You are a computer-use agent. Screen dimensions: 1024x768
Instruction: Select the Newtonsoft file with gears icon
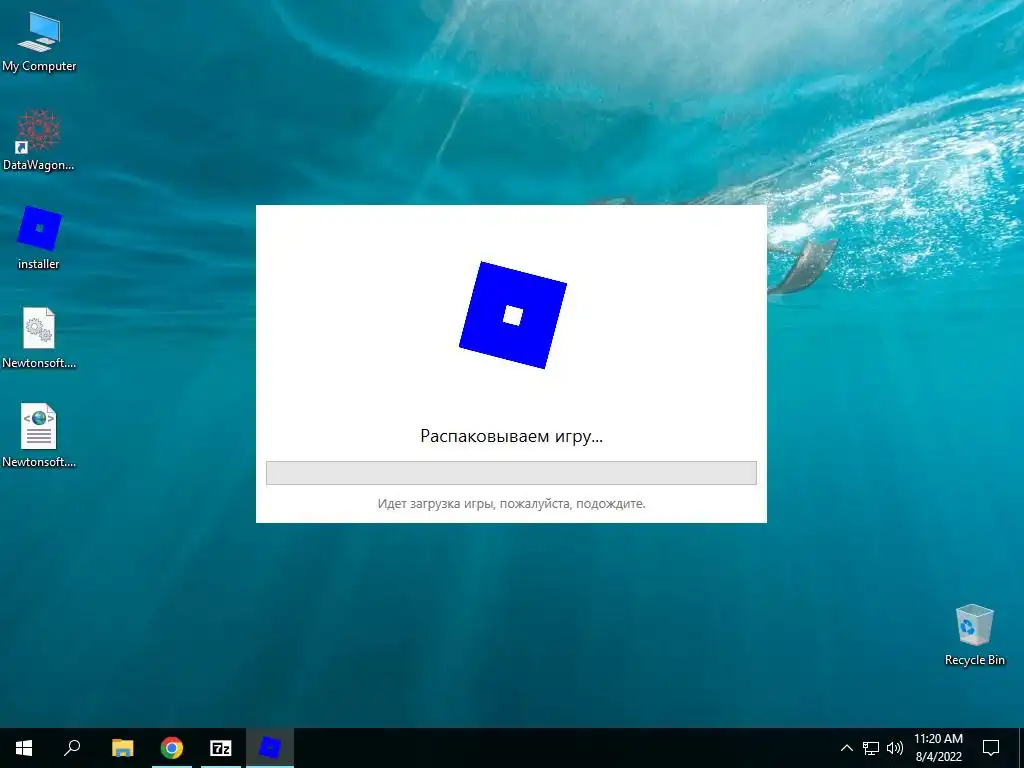[x=39, y=338]
